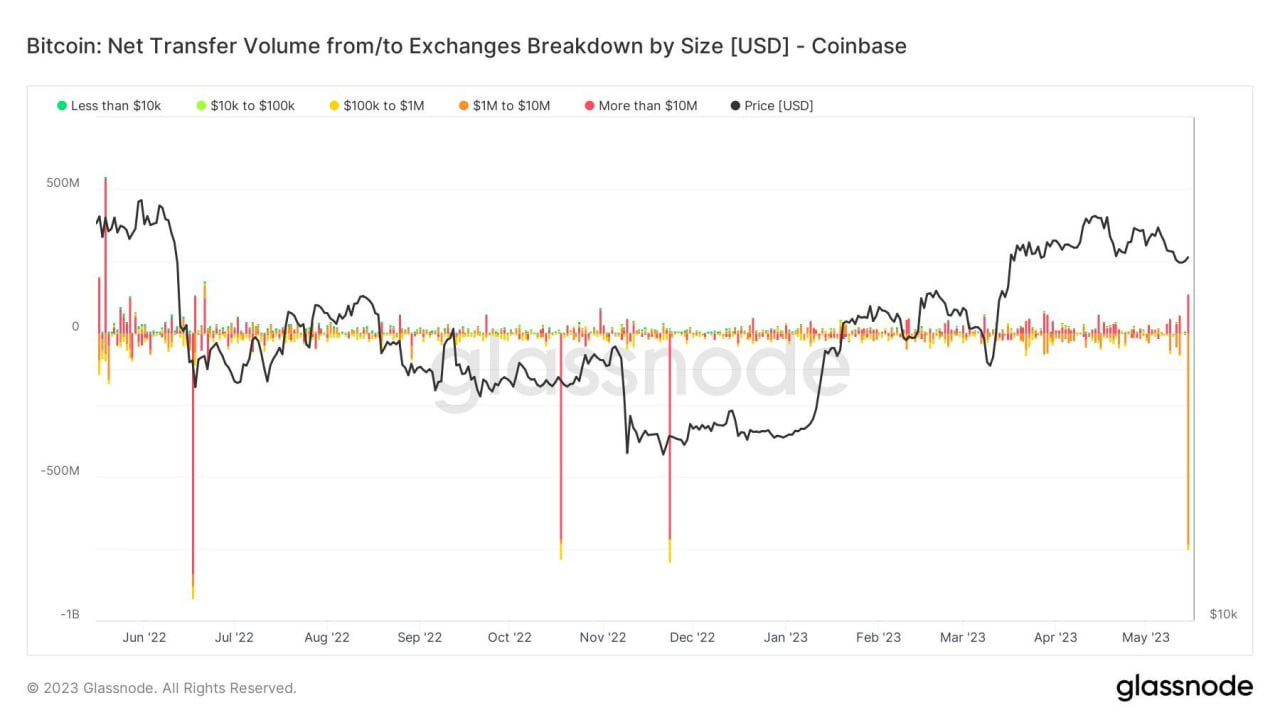Toggle the '$10k to $100k' legend series
The image size is (1280, 720).
245,105
